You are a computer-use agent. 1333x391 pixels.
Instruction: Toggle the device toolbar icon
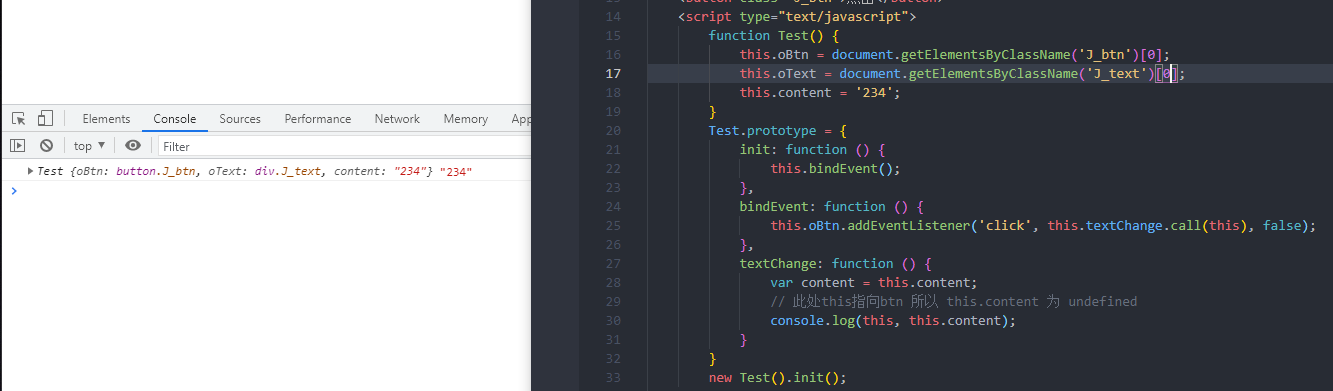pyautogui.click(x=45, y=119)
